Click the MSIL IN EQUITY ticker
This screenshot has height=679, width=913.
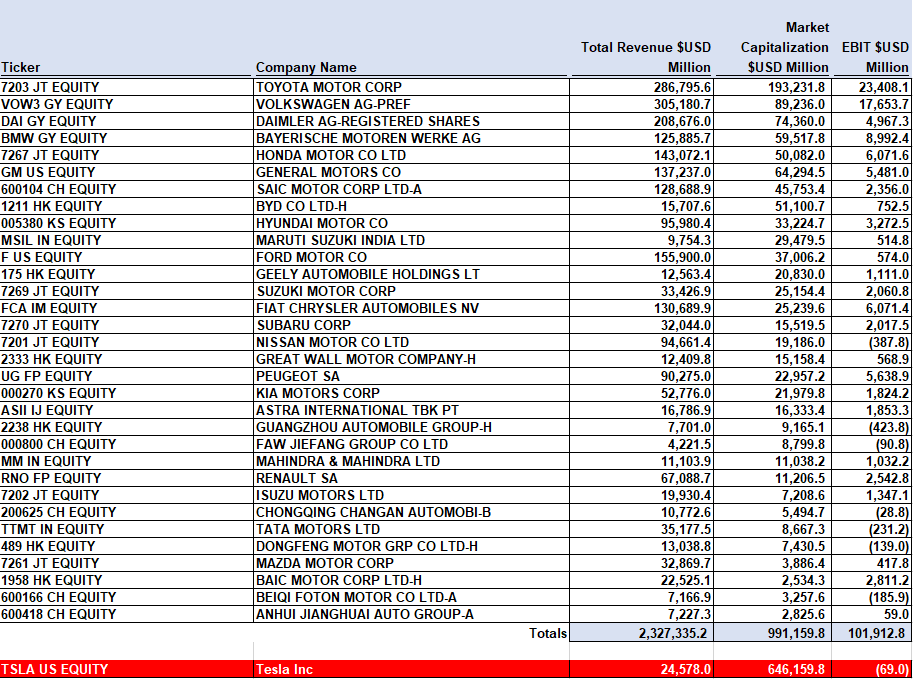pos(51,240)
